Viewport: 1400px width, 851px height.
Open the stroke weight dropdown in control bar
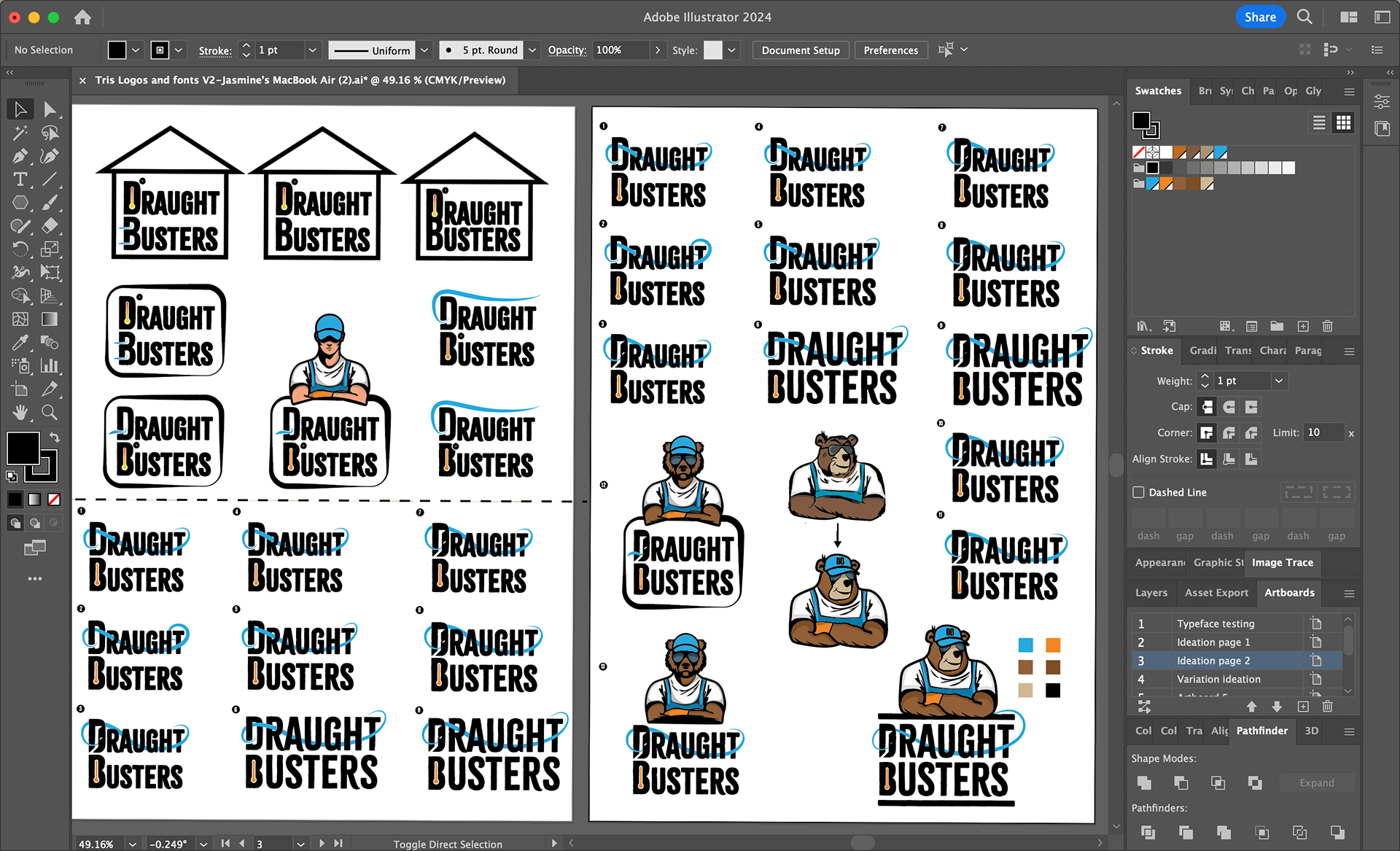pyautogui.click(x=312, y=50)
